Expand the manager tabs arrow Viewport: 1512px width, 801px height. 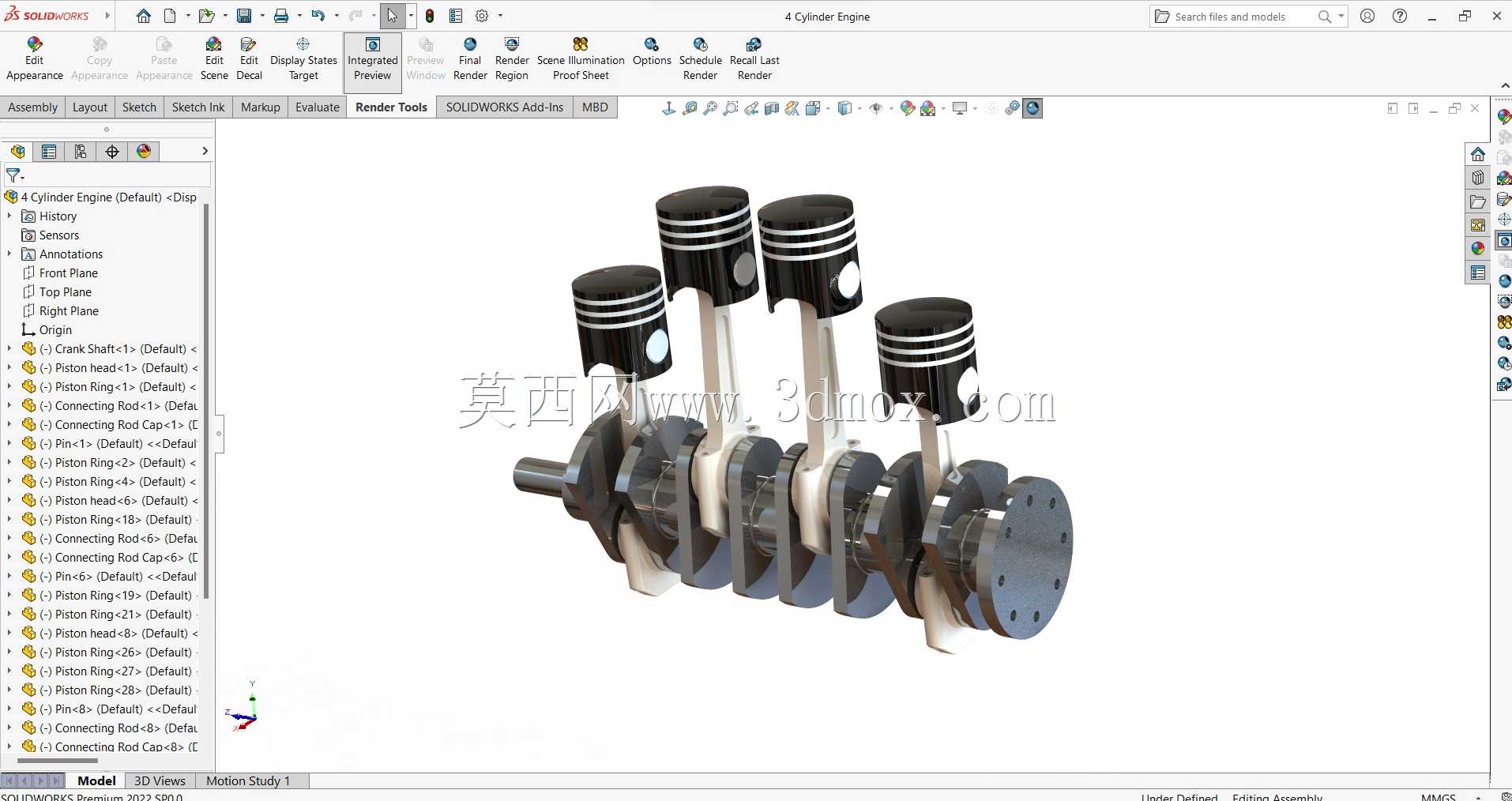[205, 151]
